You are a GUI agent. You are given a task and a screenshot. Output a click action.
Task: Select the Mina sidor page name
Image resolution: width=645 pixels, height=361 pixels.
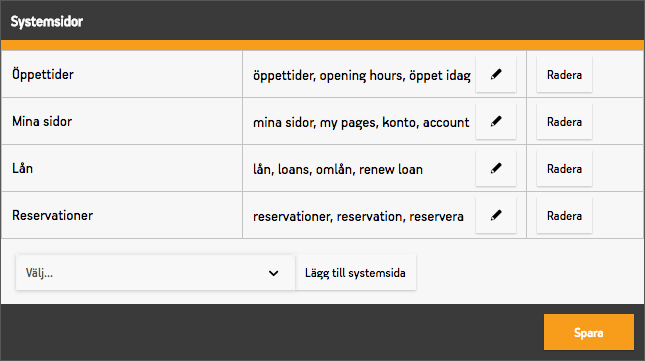42,121
